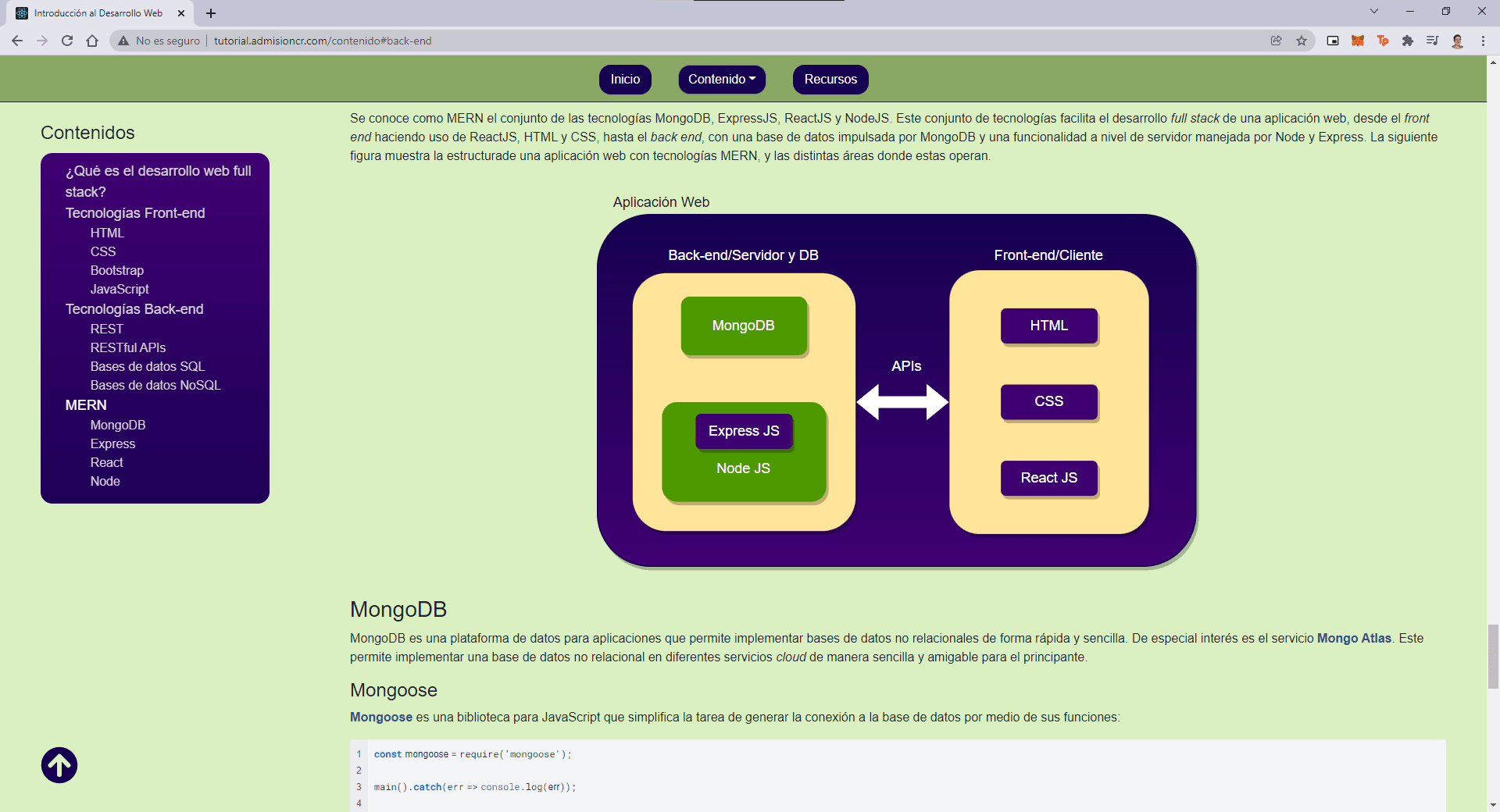This screenshot has width=1500, height=812.
Task: Open the JavaScript sidebar entry
Action: 120,289
